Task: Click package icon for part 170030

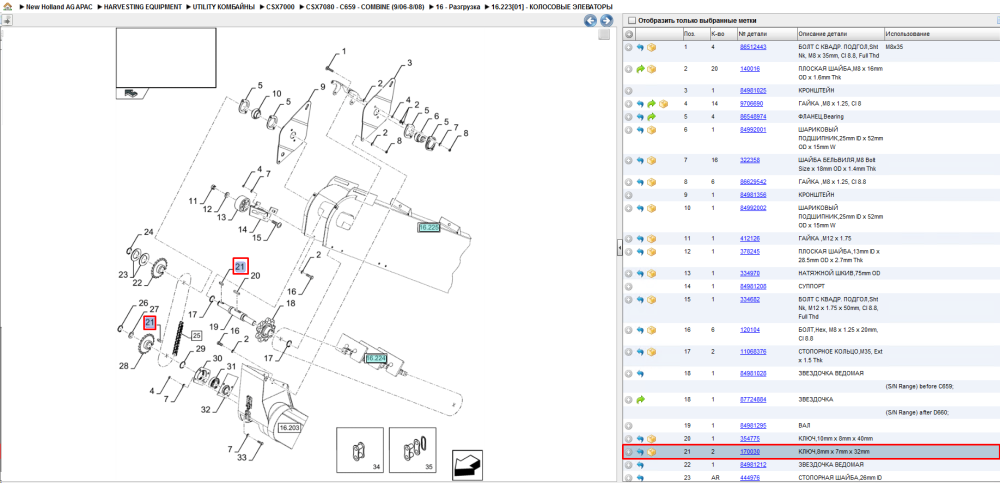Action: point(652,452)
